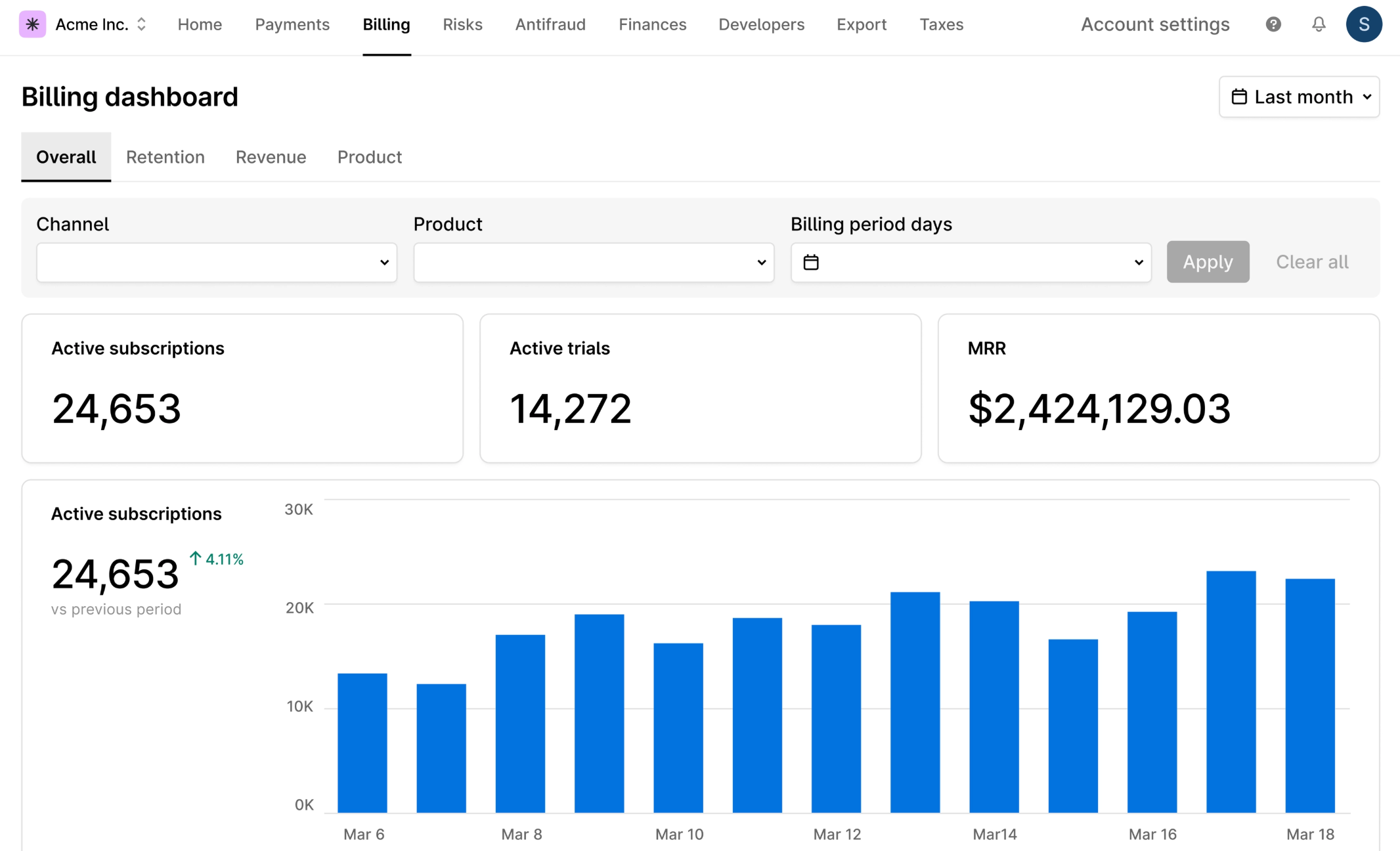Viewport: 1400px width, 851px height.
Task: Switch to the Revenue tab
Action: [271, 157]
